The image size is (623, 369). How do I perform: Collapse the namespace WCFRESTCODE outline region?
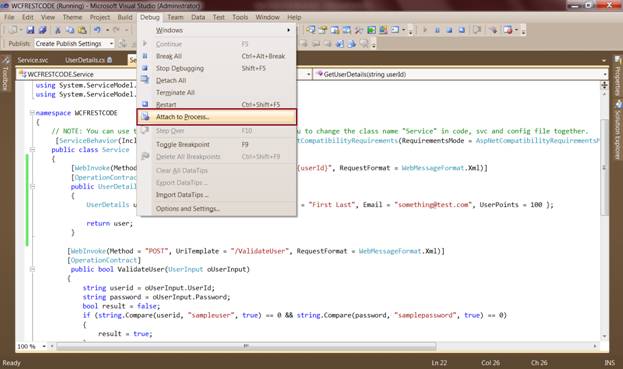[x=32, y=113]
